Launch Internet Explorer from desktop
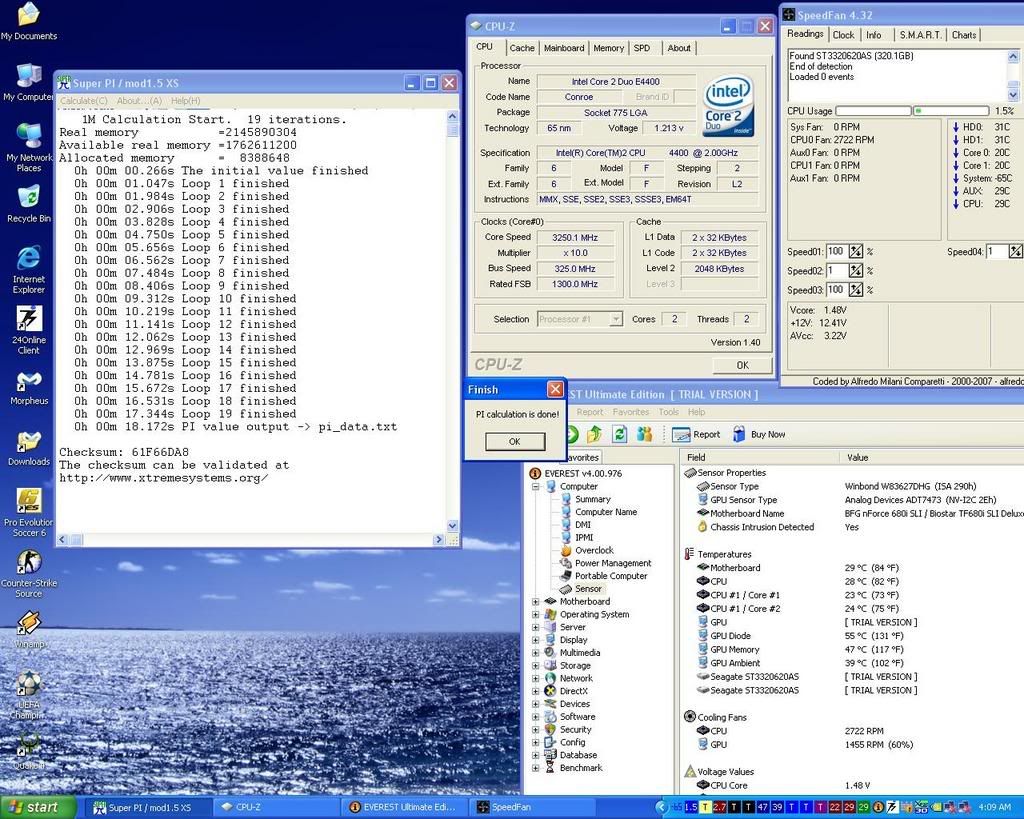 pyautogui.click(x=29, y=269)
